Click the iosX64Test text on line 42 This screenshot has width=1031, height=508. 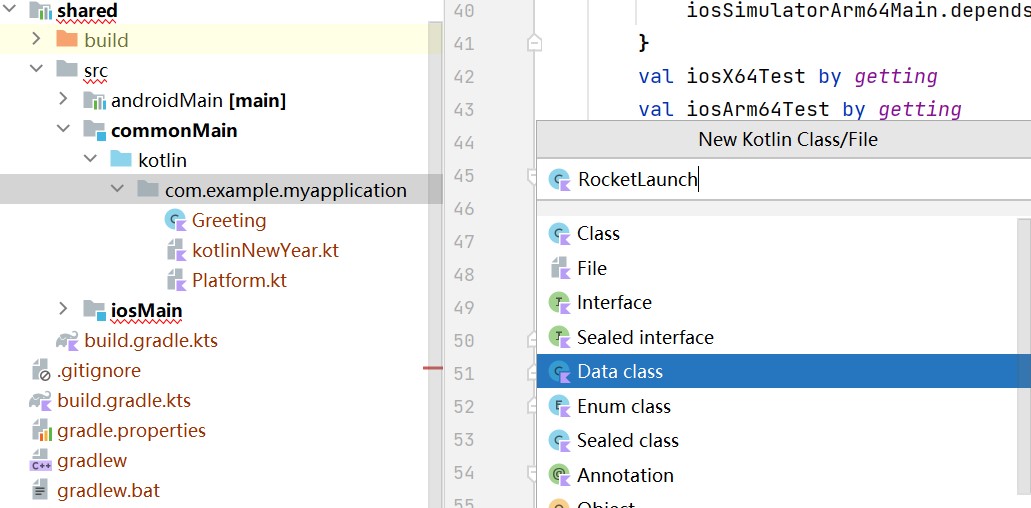click(x=746, y=76)
